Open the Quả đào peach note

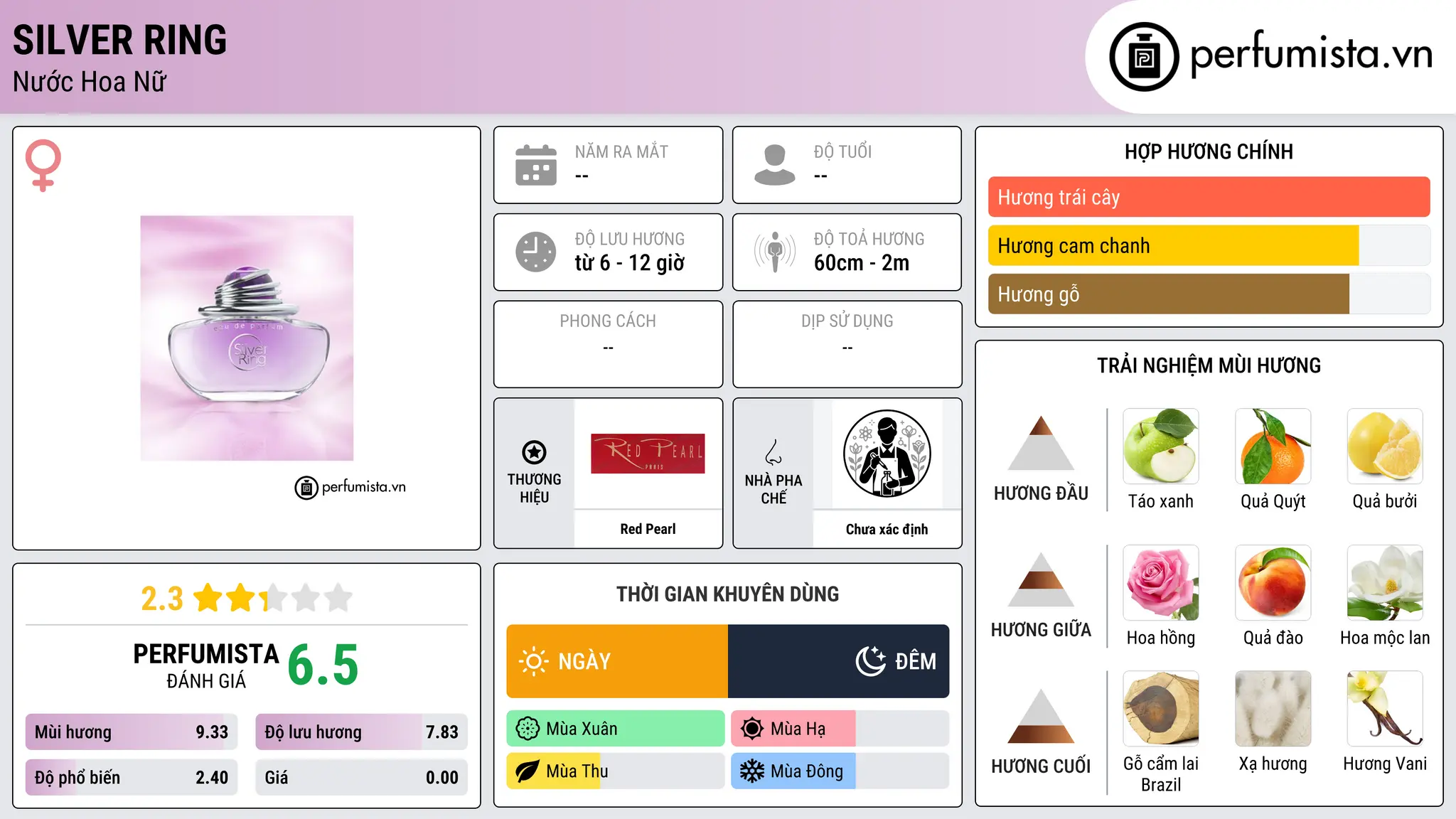1273,596
